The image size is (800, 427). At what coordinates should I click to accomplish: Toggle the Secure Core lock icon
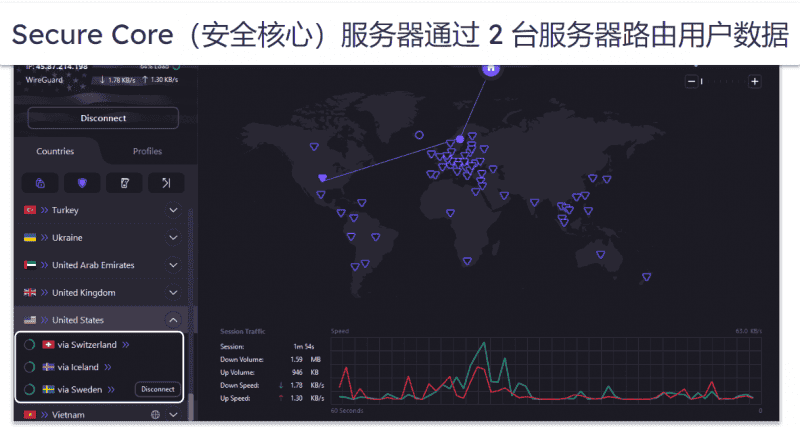[40, 183]
